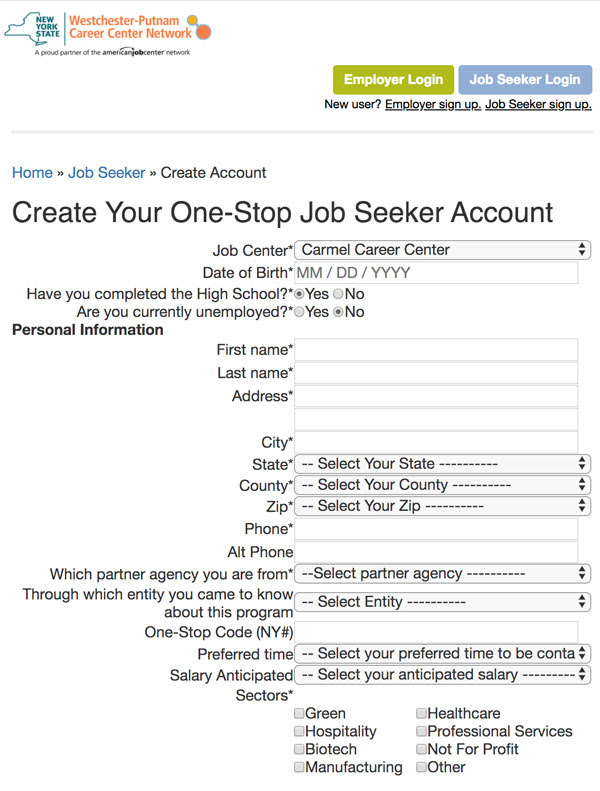Expand the Select Your County dropdown
Screen dimensions: 600x791
coord(443,485)
